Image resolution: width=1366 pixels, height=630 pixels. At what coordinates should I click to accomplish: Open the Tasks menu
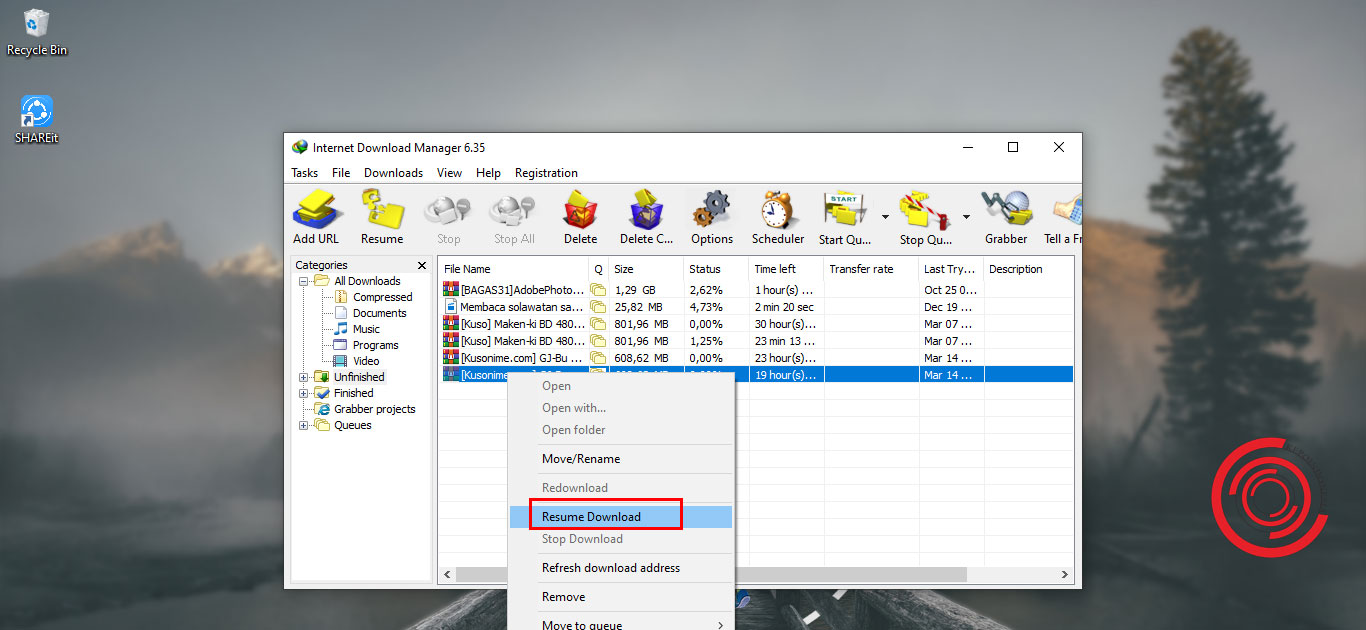(305, 173)
